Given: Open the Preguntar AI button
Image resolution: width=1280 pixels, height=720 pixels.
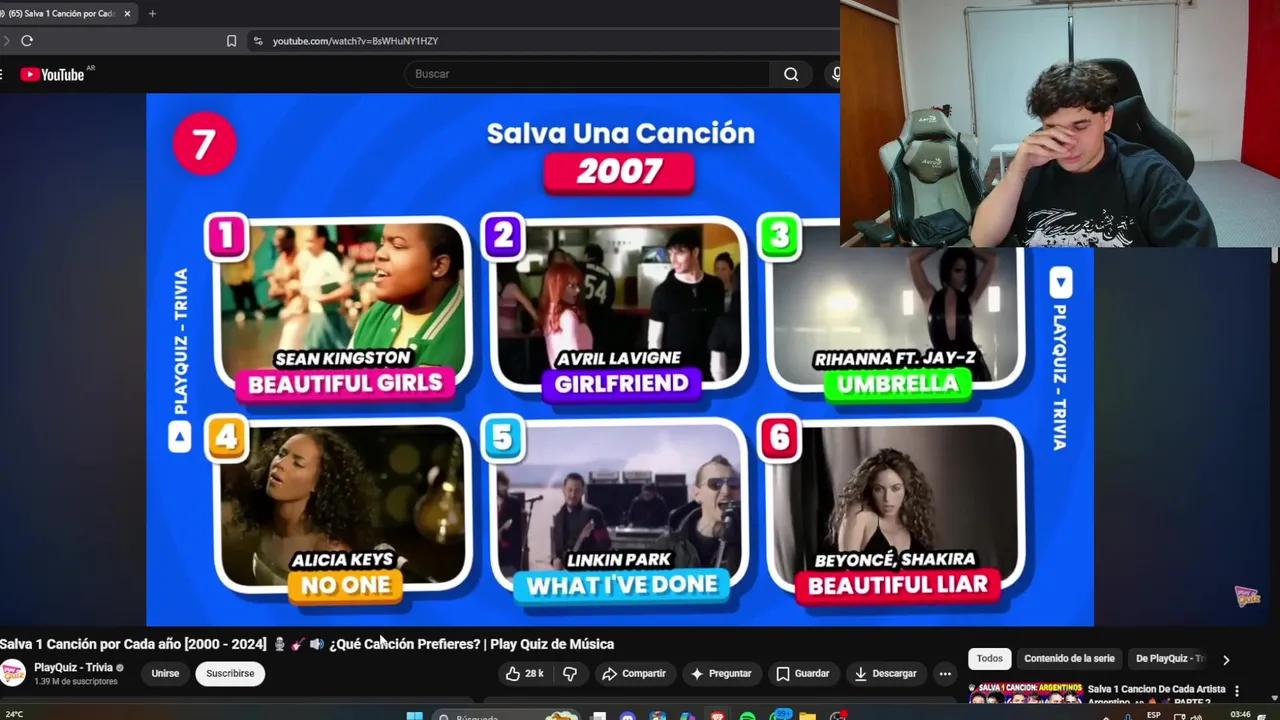Looking at the screenshot, I should point(721,674).
